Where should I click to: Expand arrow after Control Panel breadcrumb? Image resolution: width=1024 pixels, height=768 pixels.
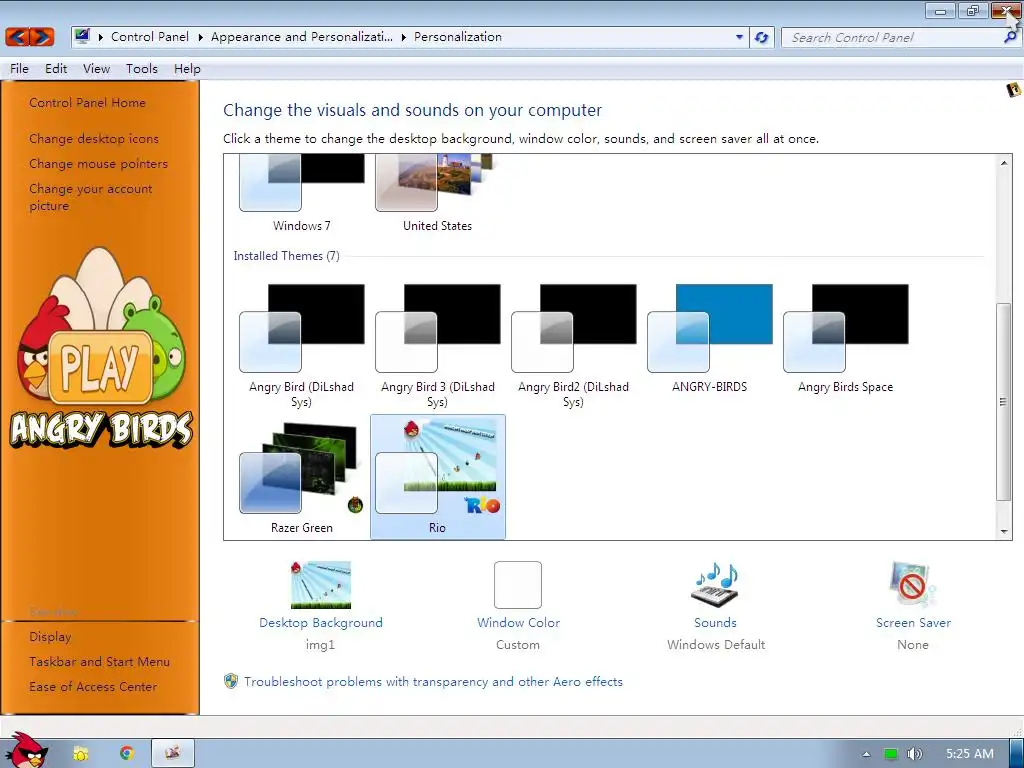point(200,37)
